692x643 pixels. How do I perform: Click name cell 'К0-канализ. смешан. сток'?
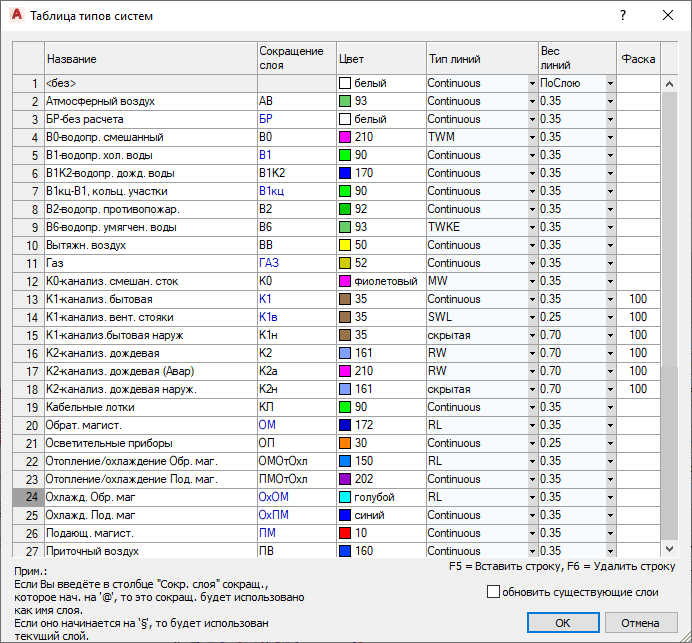point(150,282)
